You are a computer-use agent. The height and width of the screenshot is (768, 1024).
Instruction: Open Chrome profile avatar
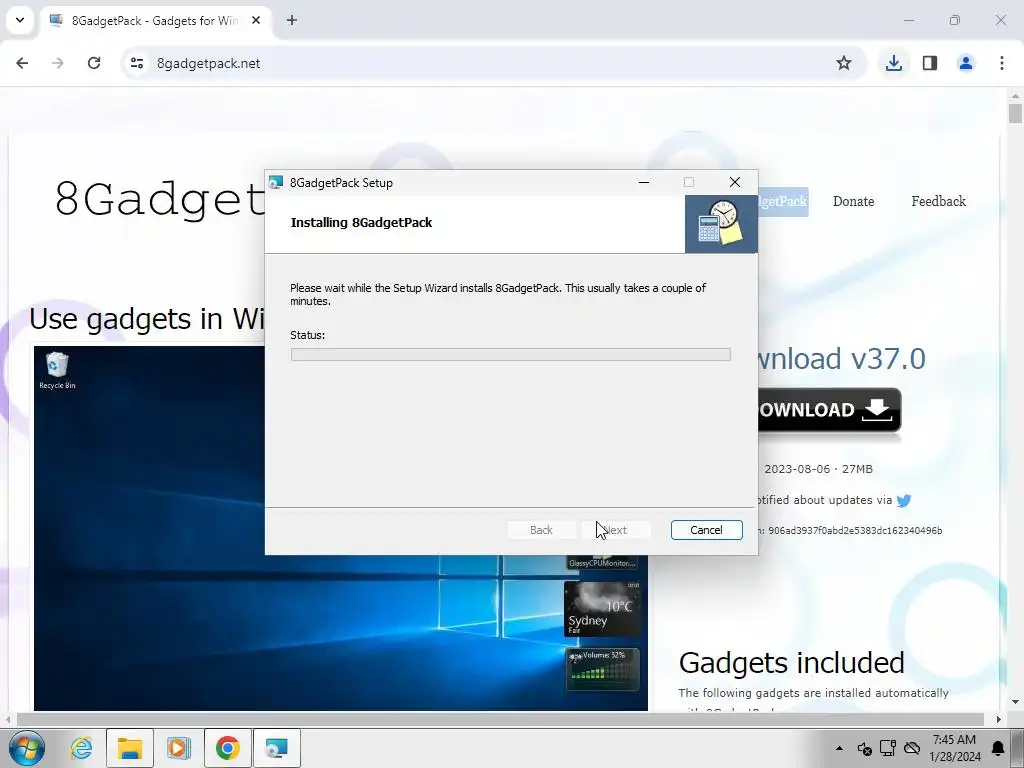tap(966, 63)
